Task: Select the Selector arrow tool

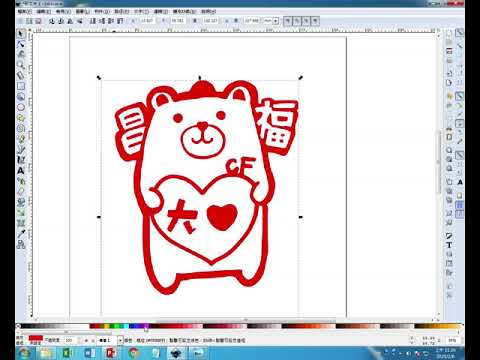Action: [21, 34]
